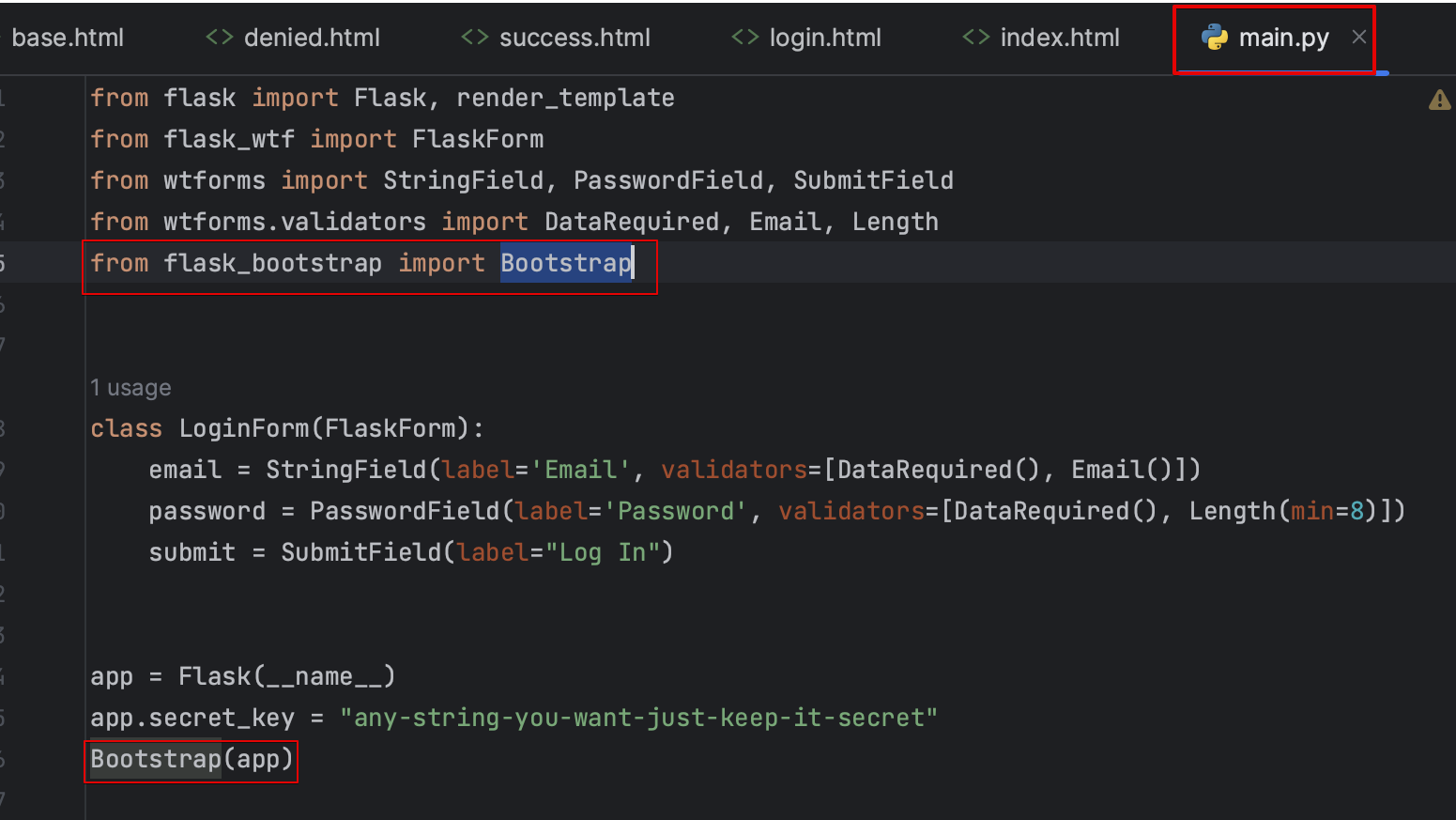The image size is (1456, 820).
Task: Click 'Length' in the password validators list
Action: click(x=1233, y=511)
